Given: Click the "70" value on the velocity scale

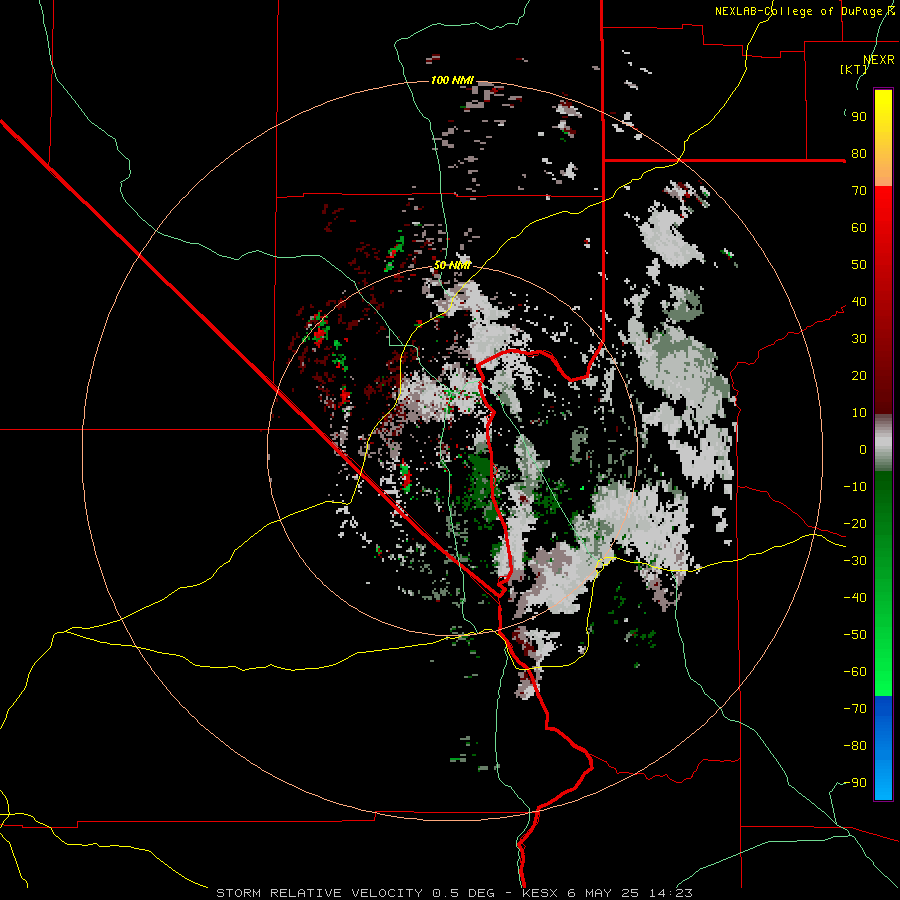Looking at the screenshot, I should [859, 191].
